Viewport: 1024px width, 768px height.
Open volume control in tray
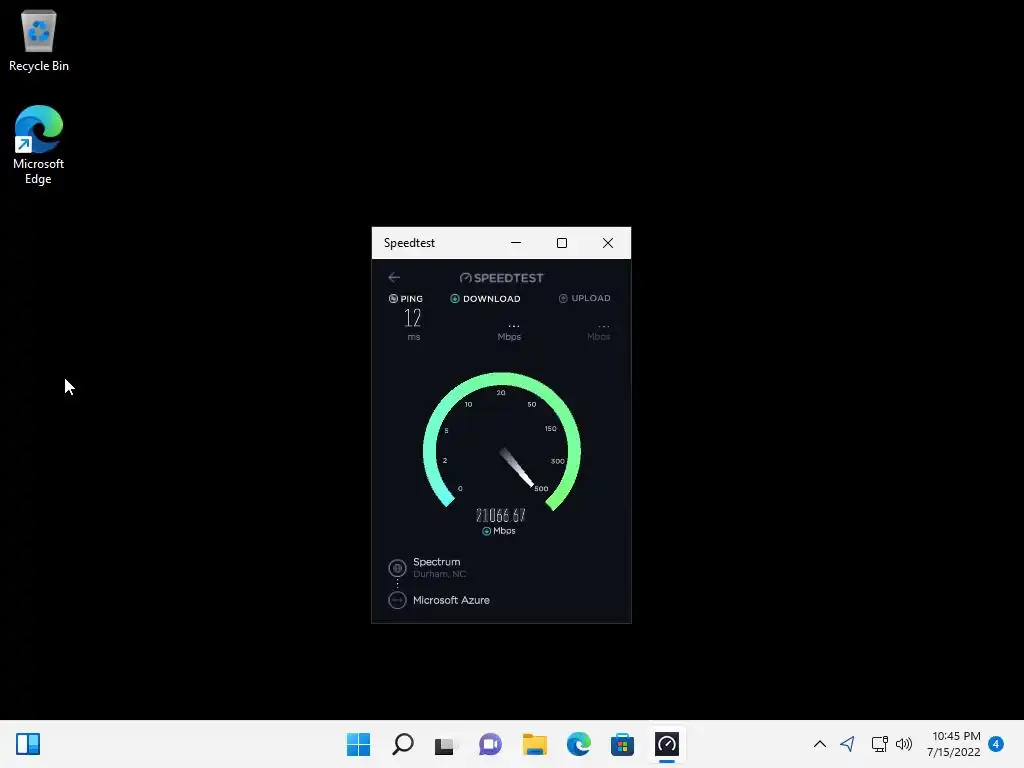click(904, 744)
